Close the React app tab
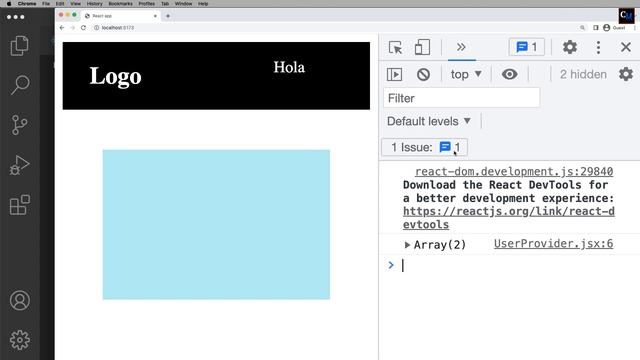The height and width of the screenshot is (360, 640). 155,16
